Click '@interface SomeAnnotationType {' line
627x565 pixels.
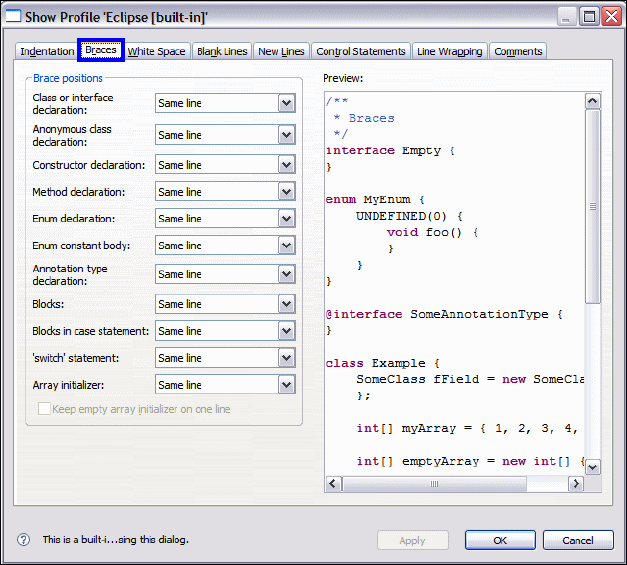(x=444, y=314)
